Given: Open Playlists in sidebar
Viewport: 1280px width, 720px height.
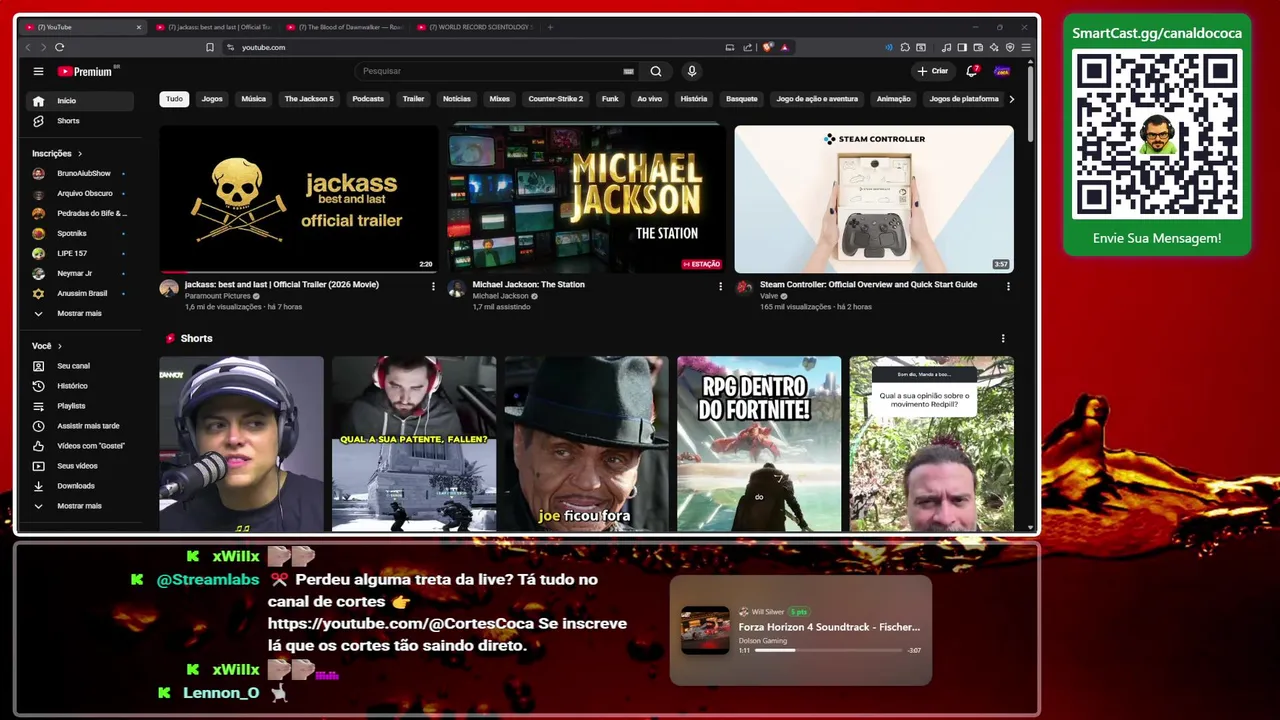Looking at the screenshot, I should (79, 406).
